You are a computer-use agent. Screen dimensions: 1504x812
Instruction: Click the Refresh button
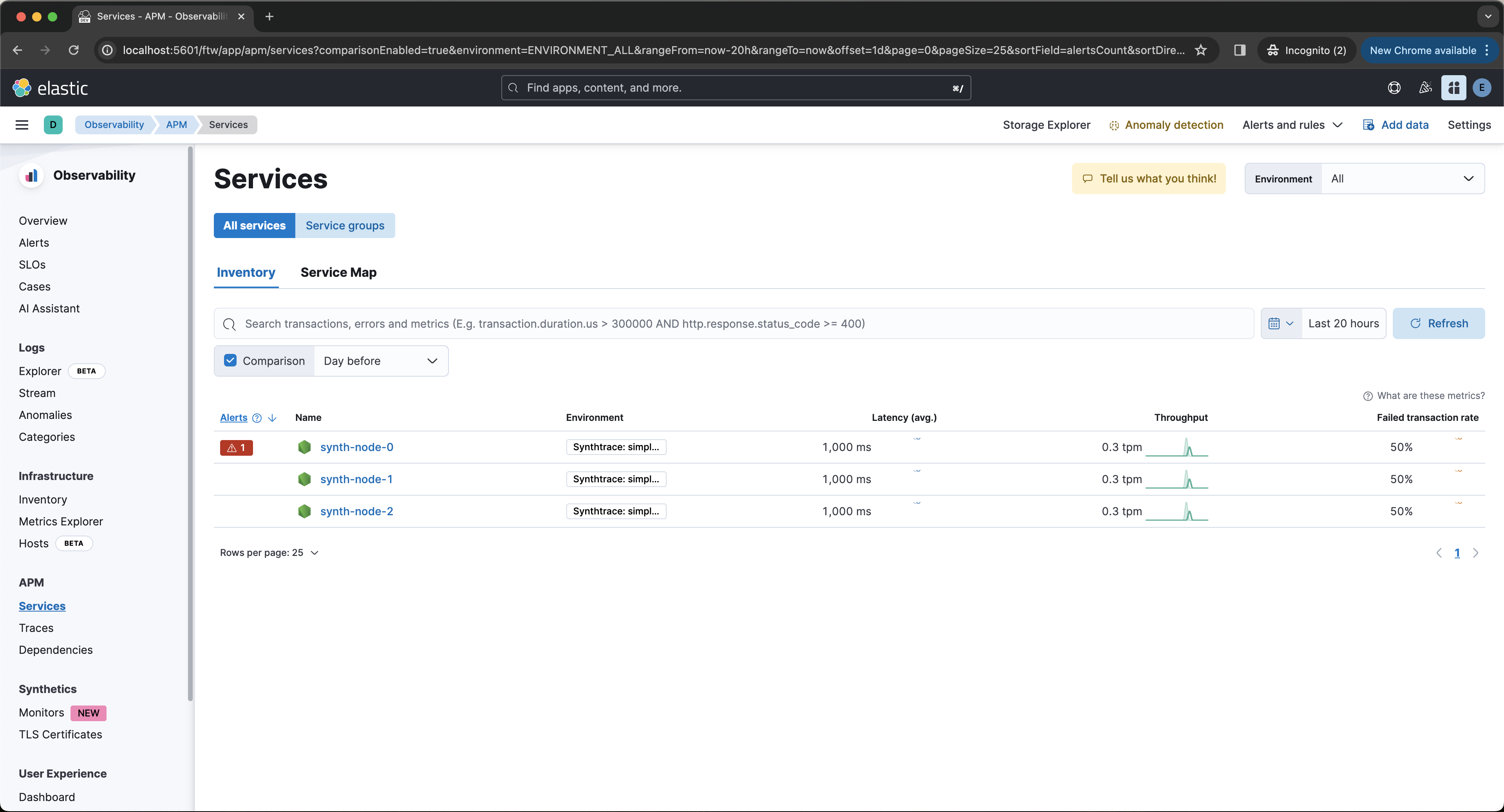point(1439,323)
